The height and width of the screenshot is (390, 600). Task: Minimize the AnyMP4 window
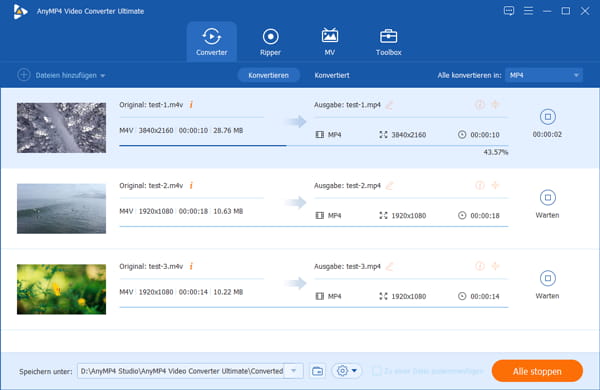point(547,11)
